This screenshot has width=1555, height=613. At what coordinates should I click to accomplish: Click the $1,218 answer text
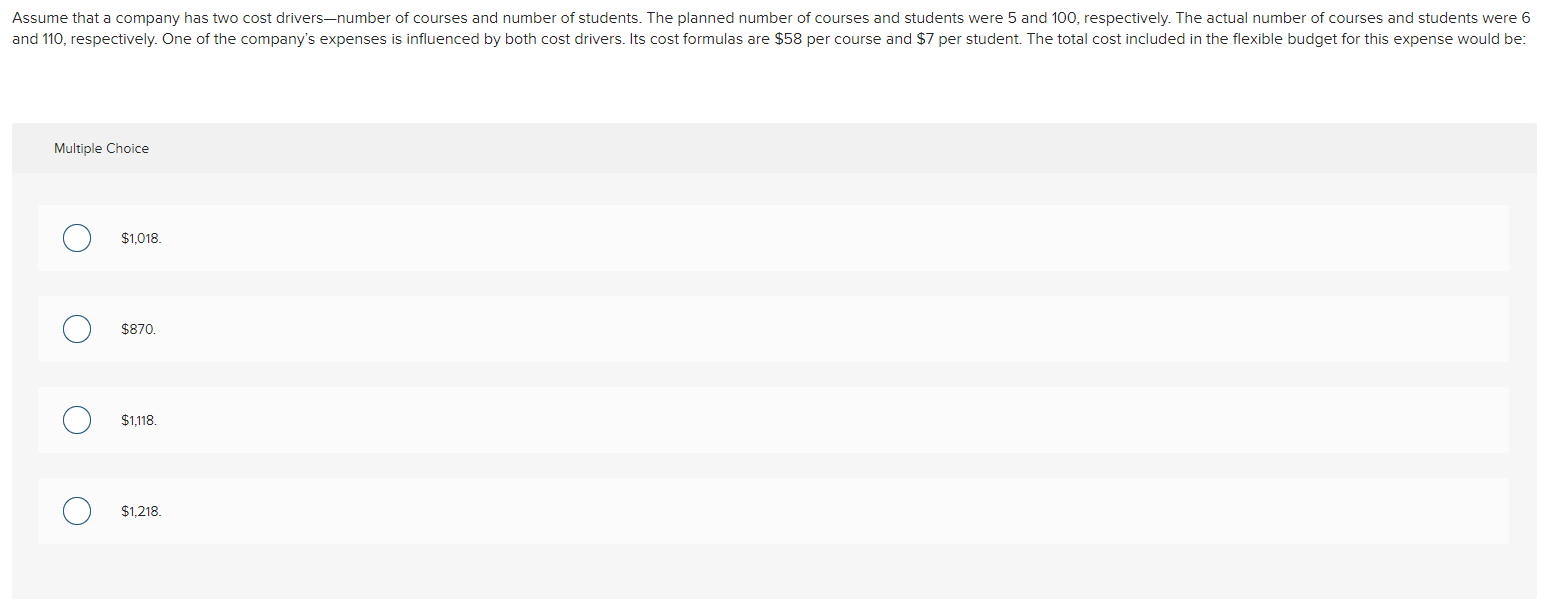pos(139,510)
